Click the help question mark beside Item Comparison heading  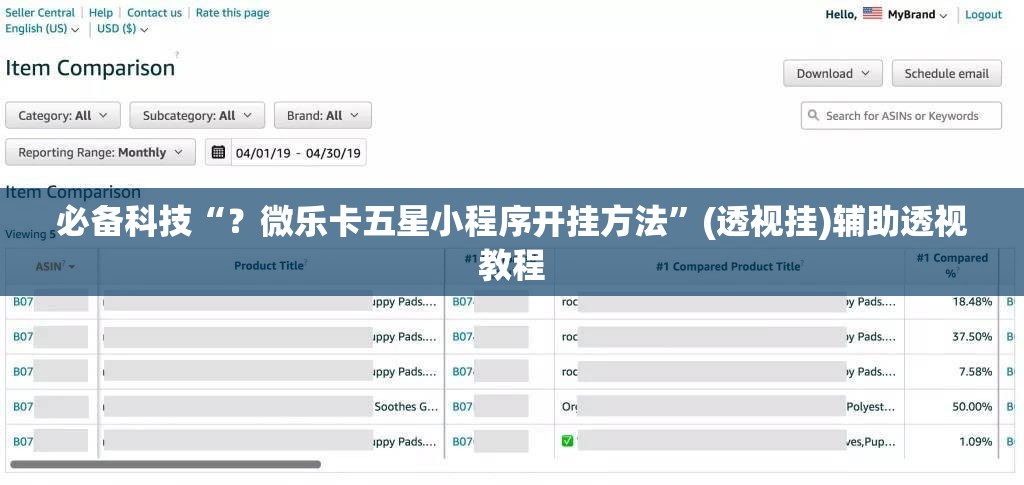(x=177, y=55)
